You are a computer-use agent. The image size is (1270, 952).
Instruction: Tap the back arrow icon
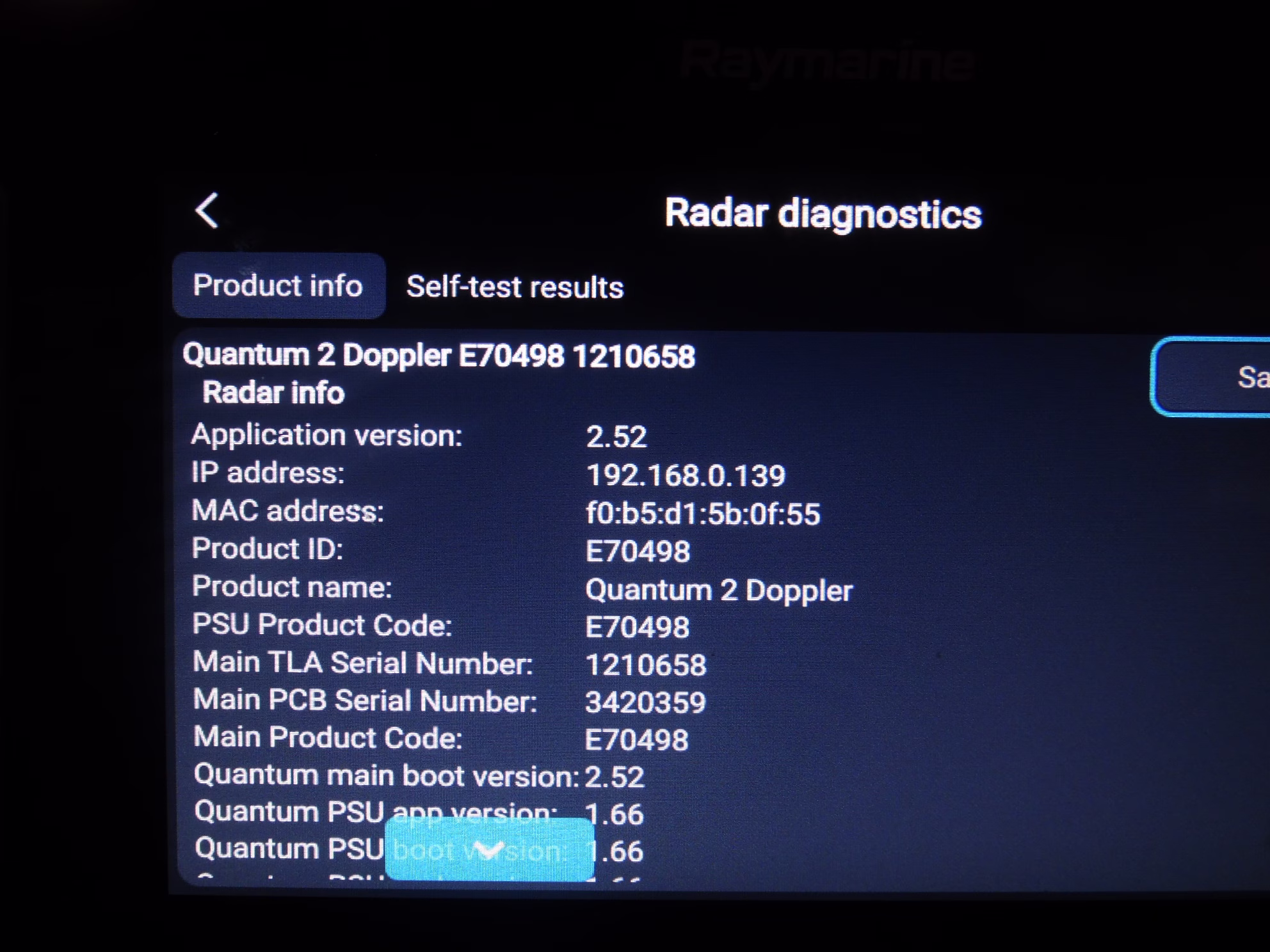tap(207, 210)
